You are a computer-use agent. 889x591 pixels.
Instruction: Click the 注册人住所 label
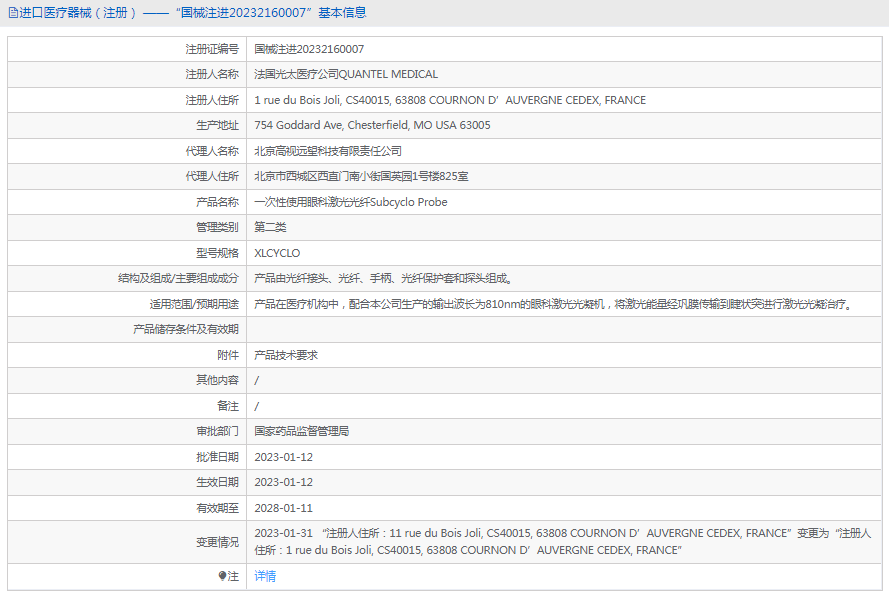[x=212, y=100]
